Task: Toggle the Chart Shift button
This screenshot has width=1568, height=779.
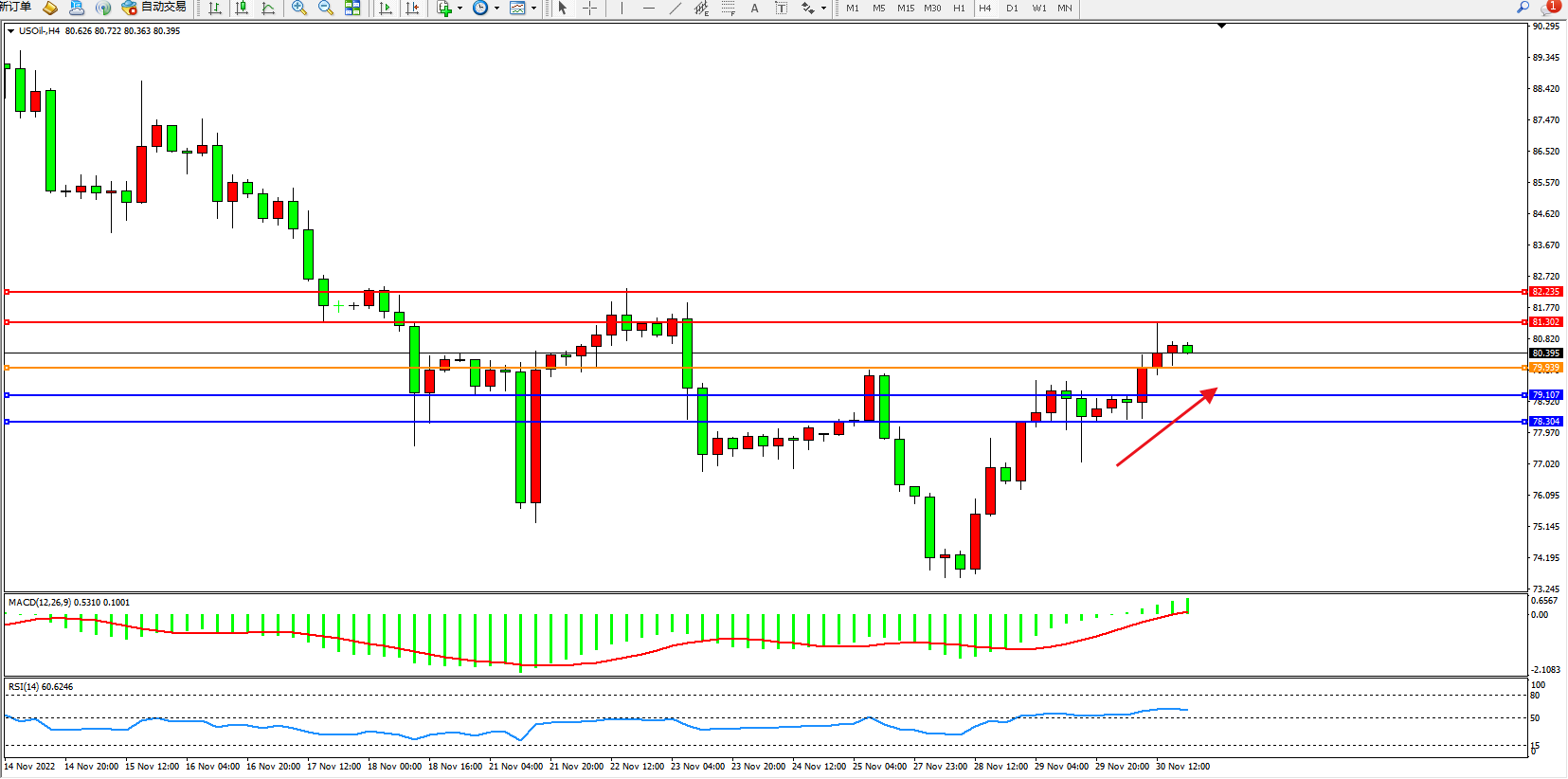Action: 412,9
